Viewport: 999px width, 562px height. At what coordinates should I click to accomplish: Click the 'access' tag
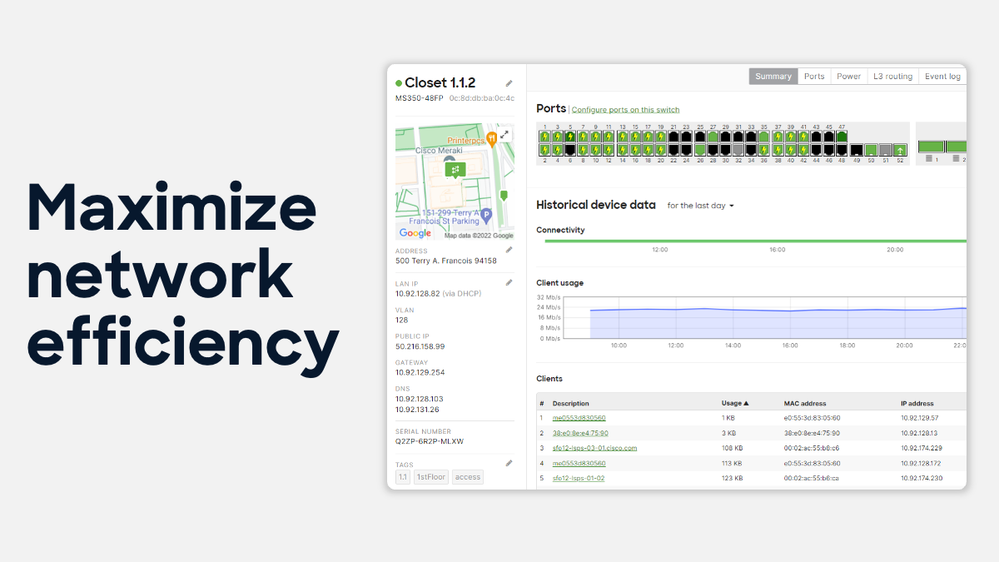click(467, 477)
